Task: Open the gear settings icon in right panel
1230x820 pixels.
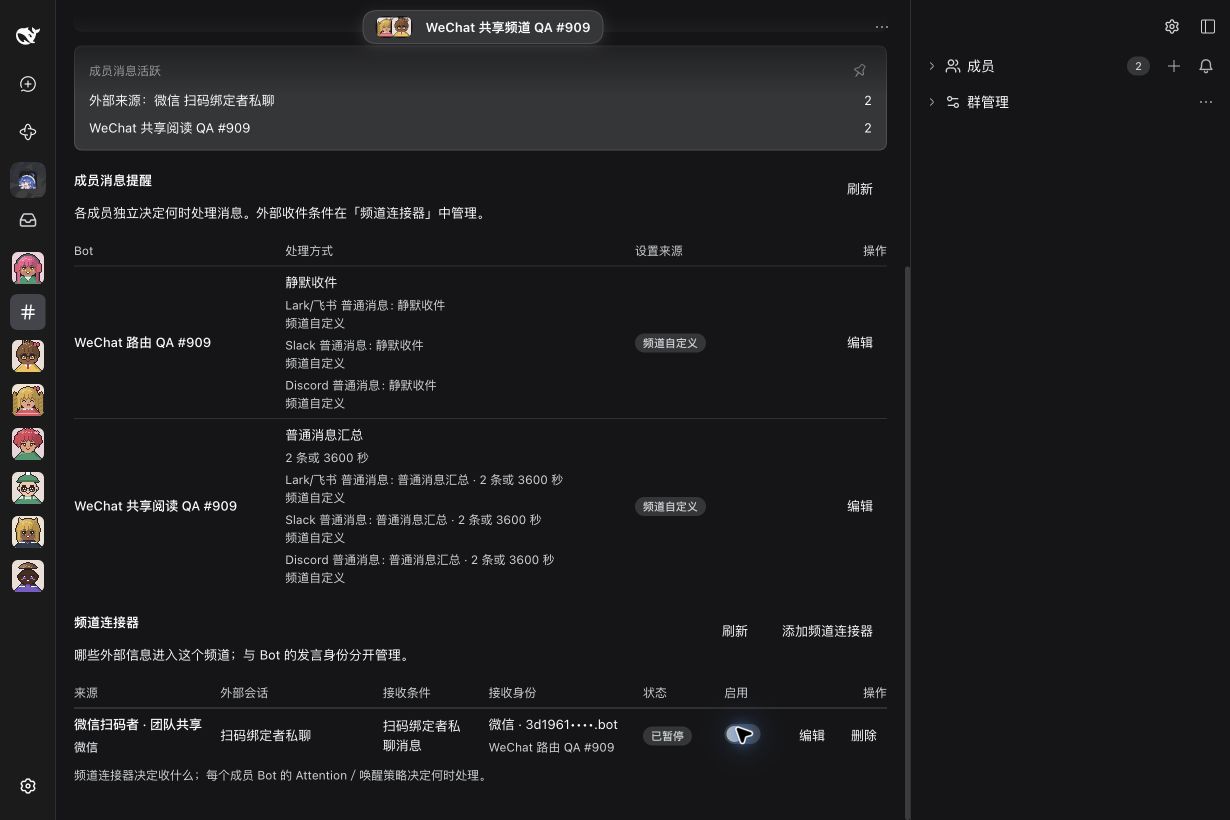Action: point(1172,27)
